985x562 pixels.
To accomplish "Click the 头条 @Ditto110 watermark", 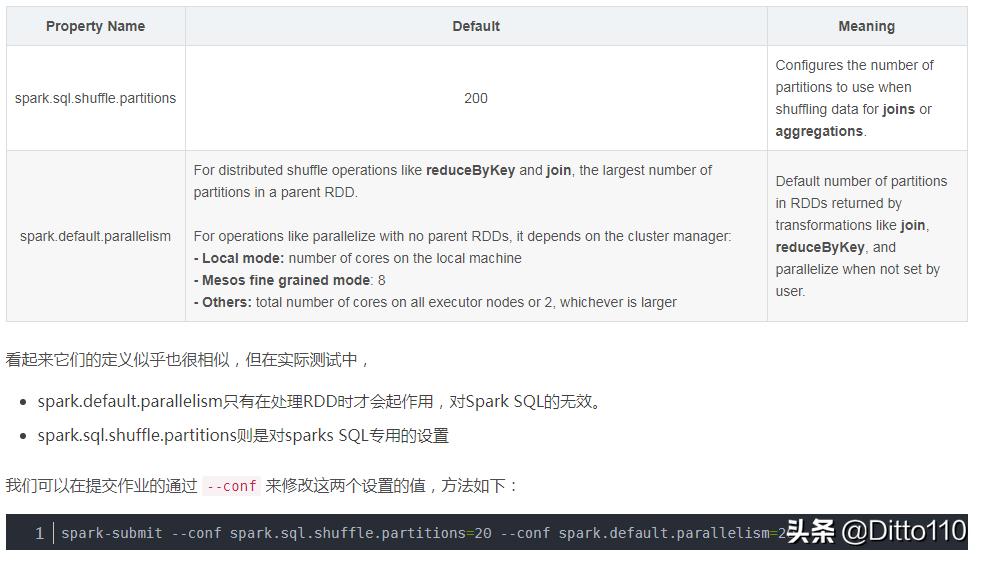I will [x=876, y=531].
